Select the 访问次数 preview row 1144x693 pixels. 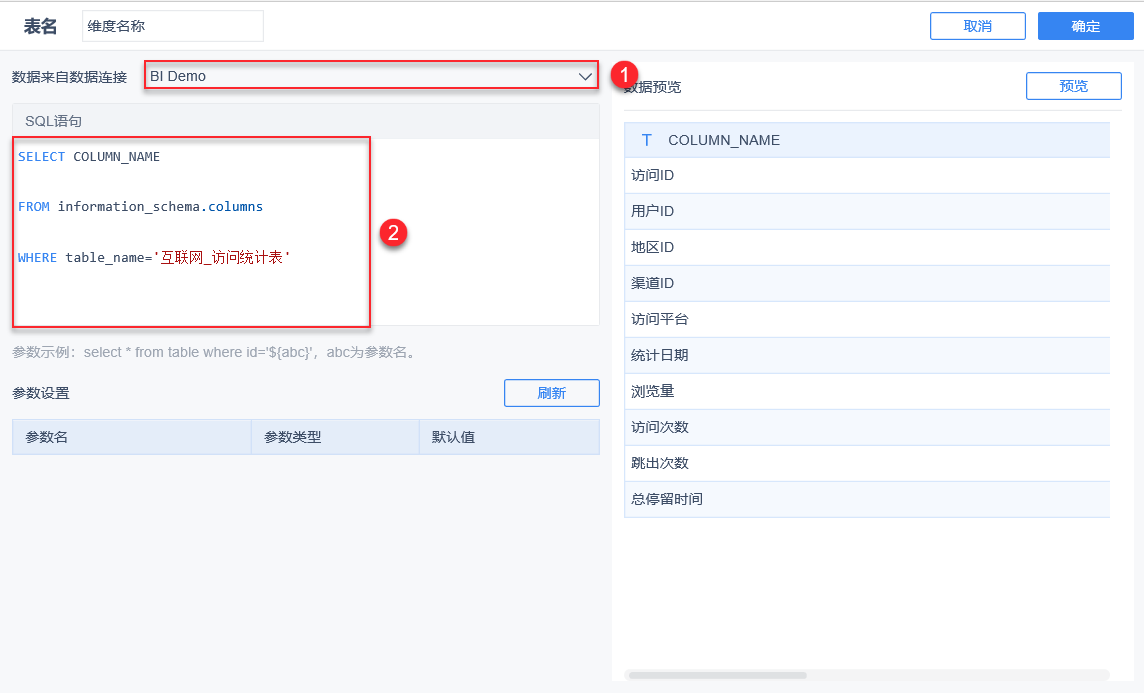point(867,427)
